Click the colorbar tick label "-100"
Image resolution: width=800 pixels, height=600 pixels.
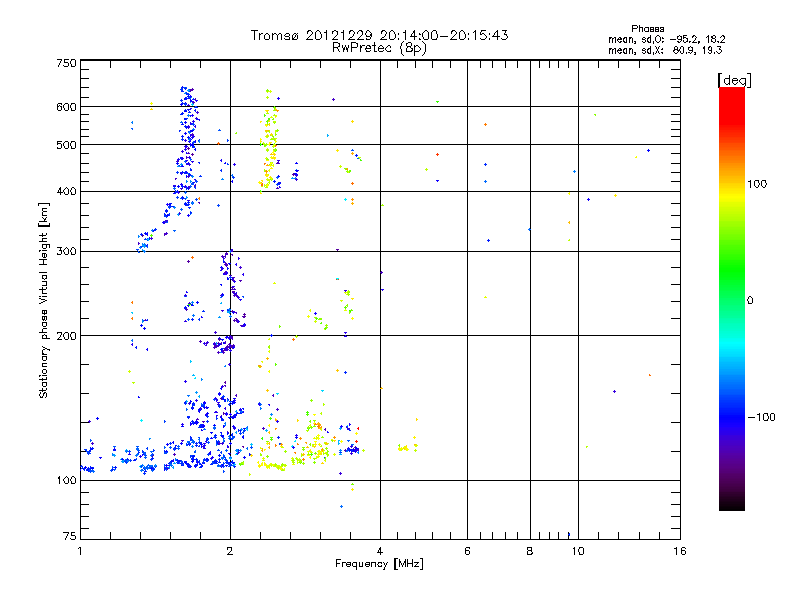(761, 417)
